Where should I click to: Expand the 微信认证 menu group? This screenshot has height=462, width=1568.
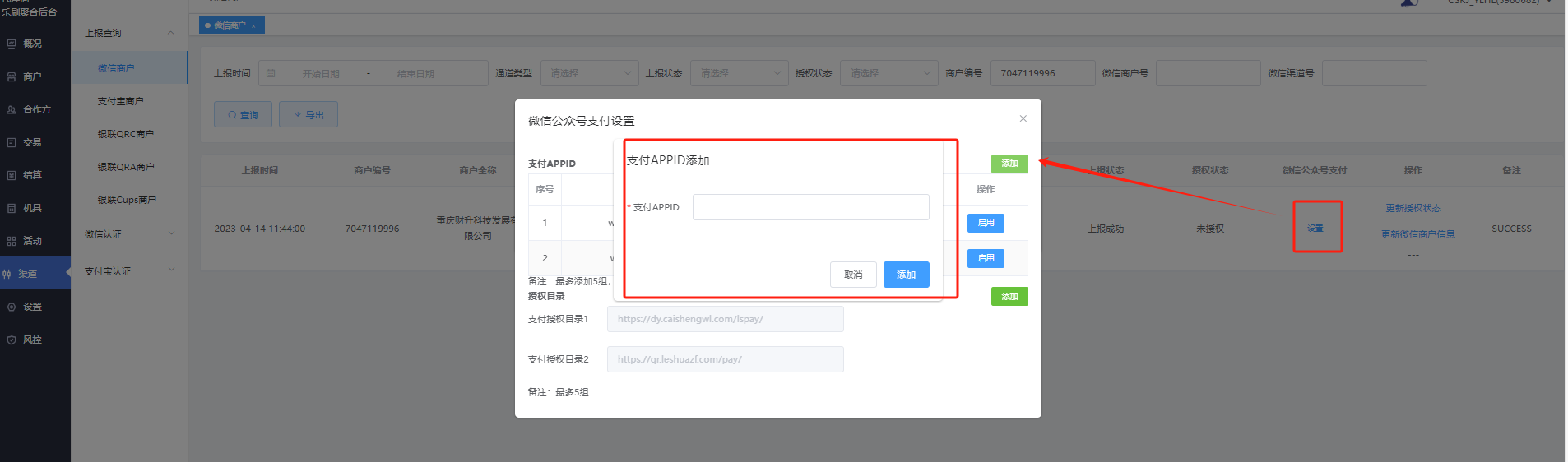coord(171,233)
